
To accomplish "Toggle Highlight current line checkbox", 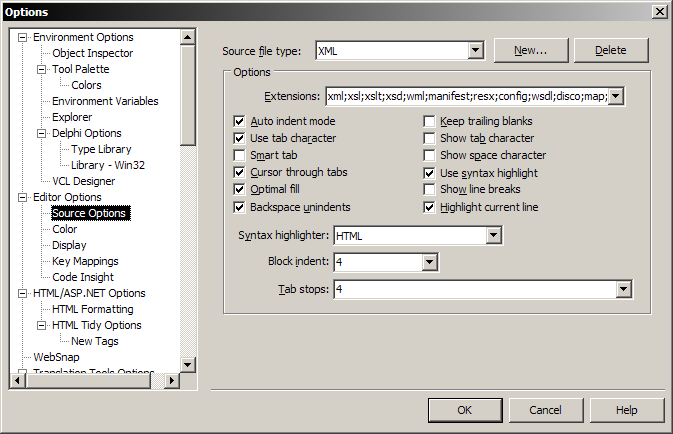I will 429,207.
